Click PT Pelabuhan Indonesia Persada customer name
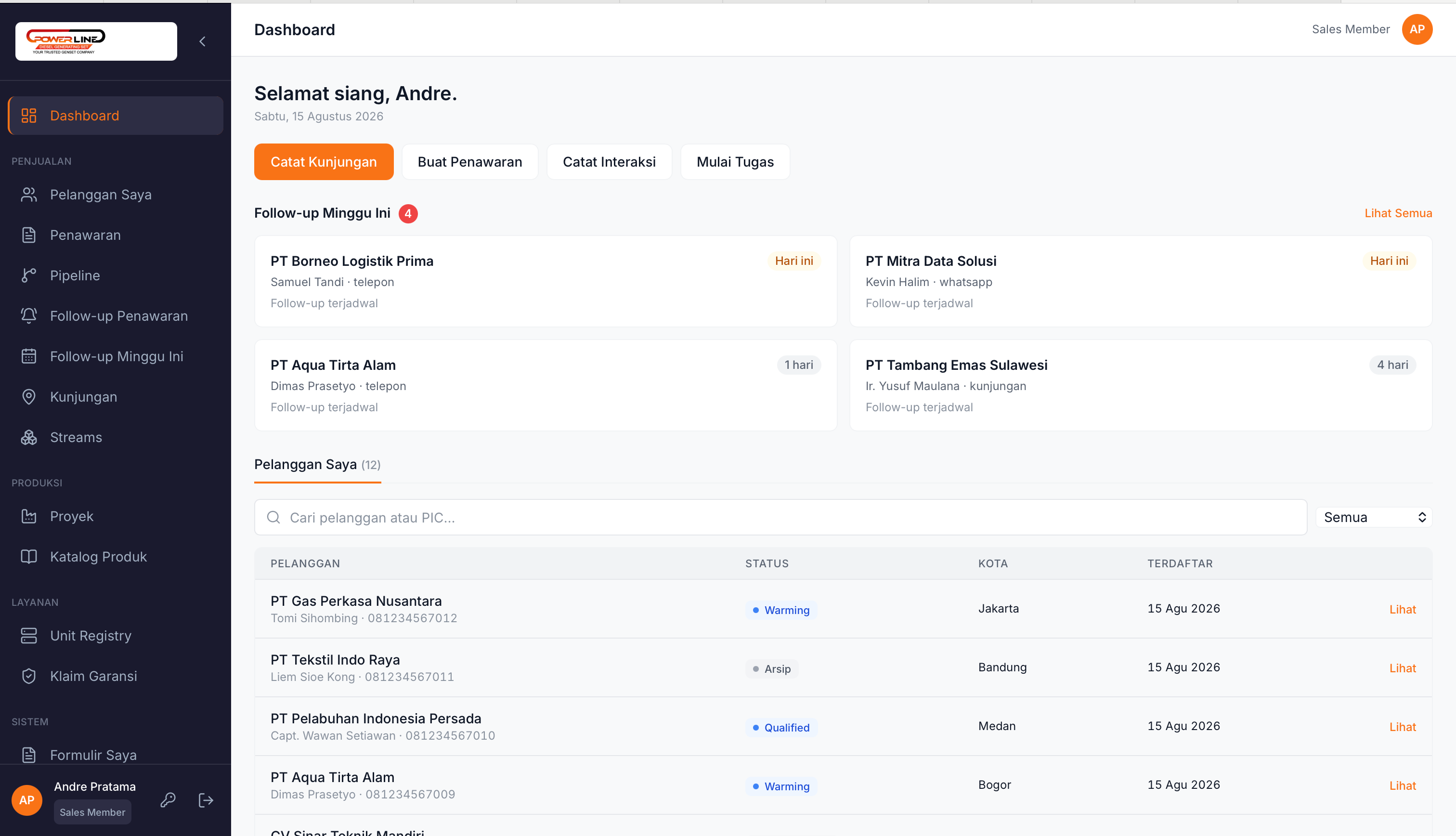1456x836 pixels. (x=376, y=718)
